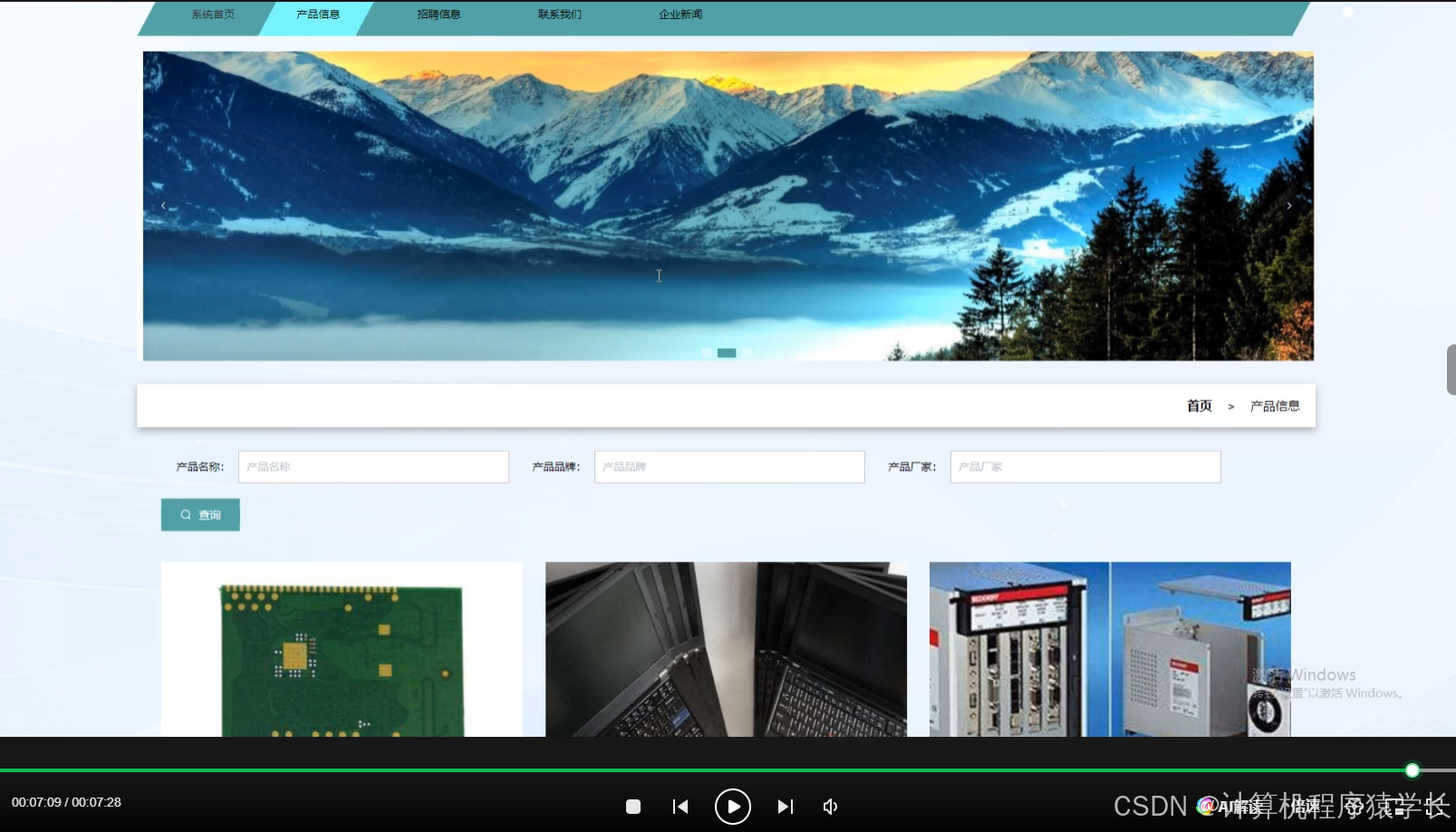Mute audio with the volume speaker icon
Image resolution: width=1456 pixels, height=832 pixels.
point(830,807)
